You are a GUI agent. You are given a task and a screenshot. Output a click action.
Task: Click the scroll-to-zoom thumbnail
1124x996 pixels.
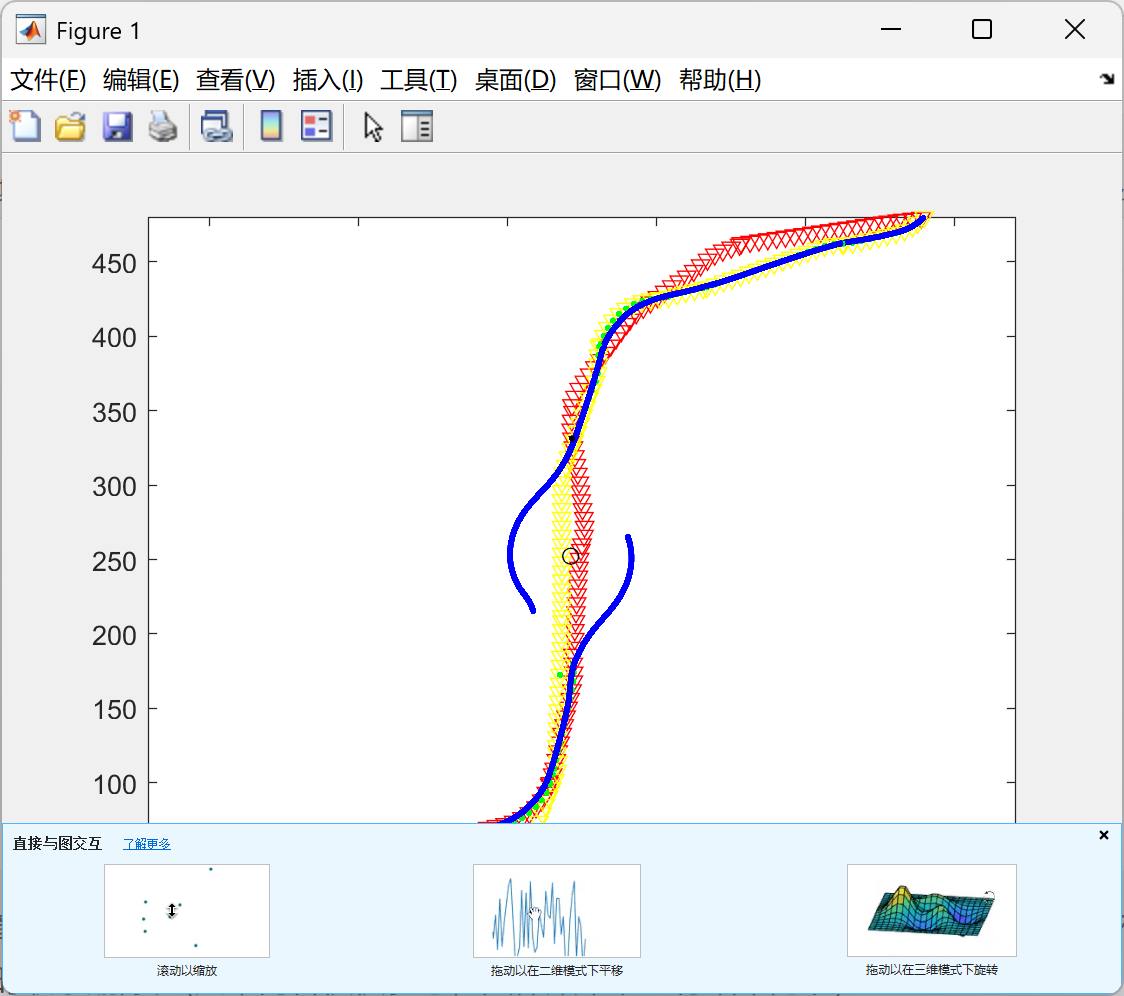187,911
